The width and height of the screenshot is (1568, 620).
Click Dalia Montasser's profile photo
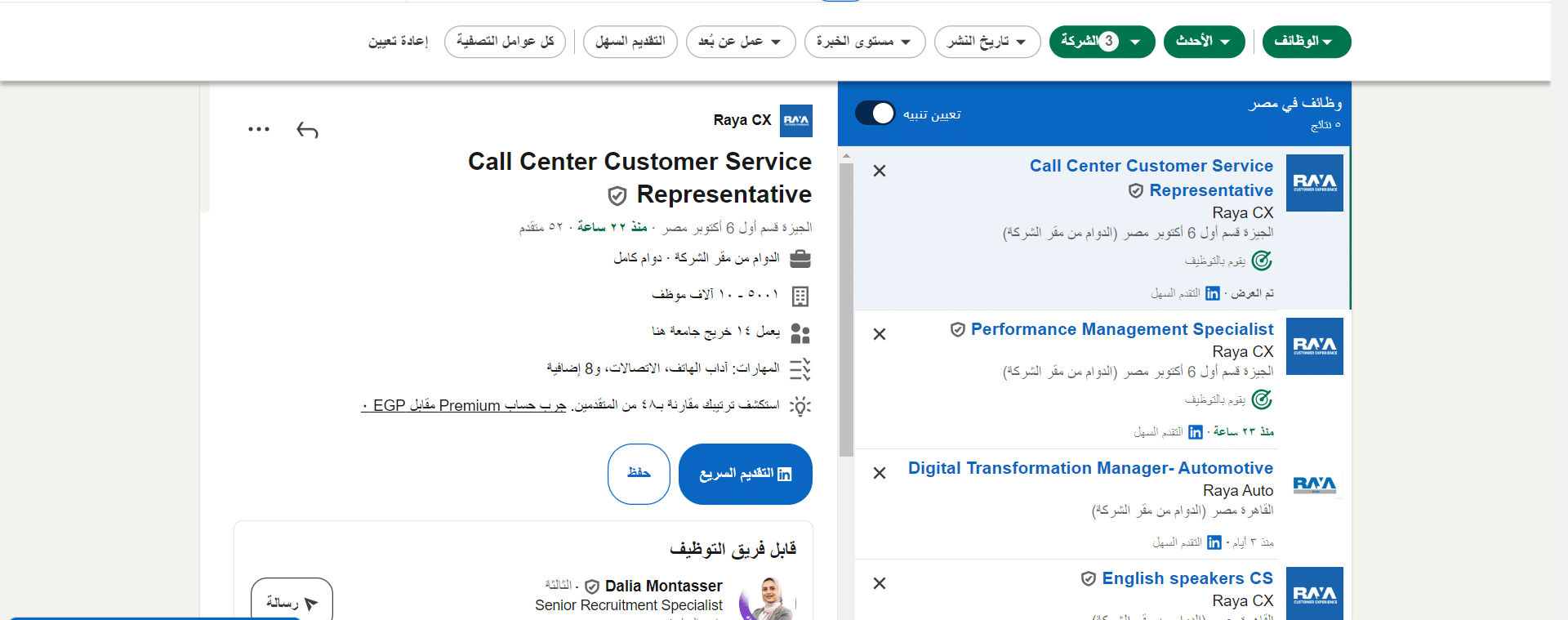pos(767,598)
